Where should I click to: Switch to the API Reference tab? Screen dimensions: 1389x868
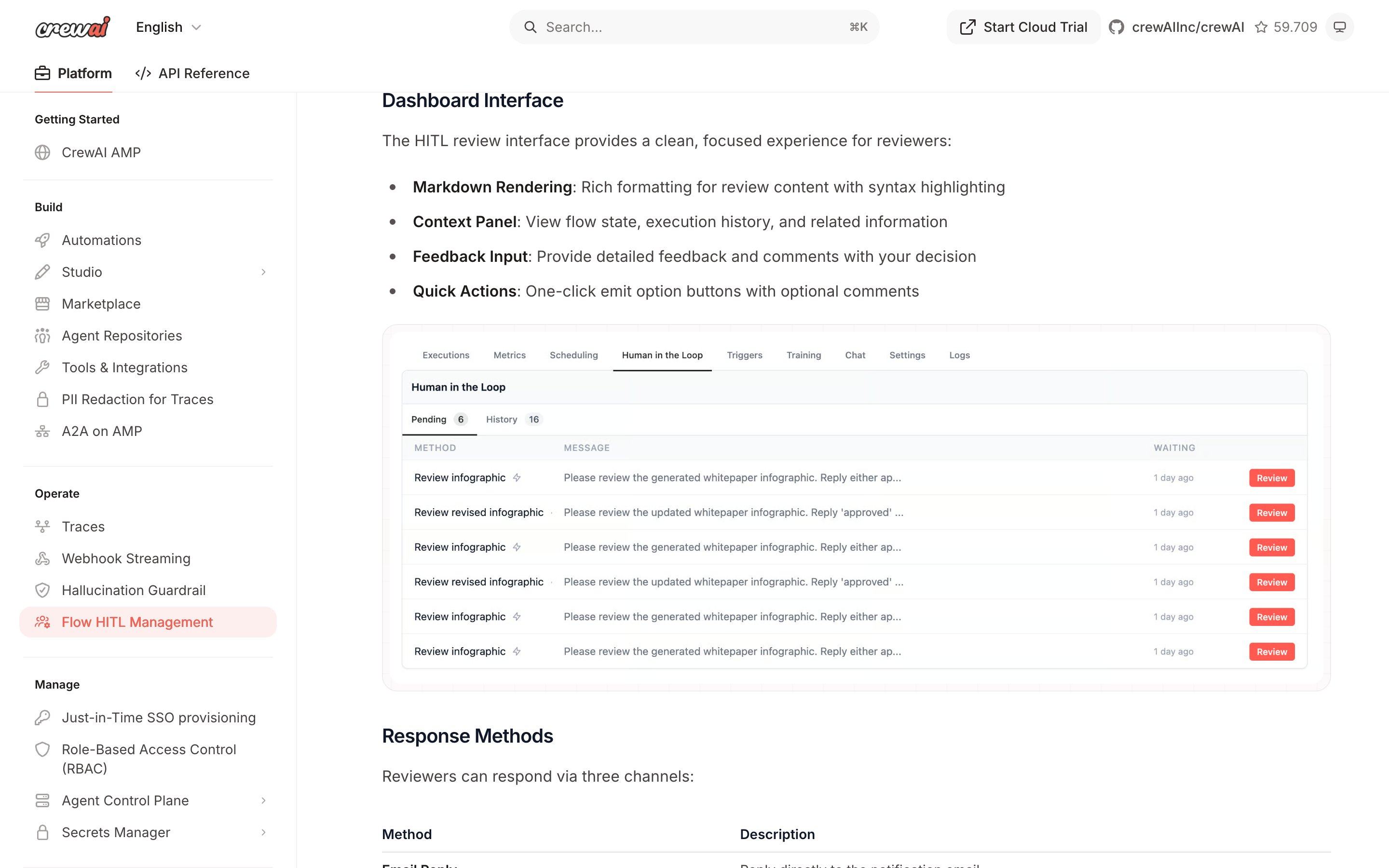point(192,73)
